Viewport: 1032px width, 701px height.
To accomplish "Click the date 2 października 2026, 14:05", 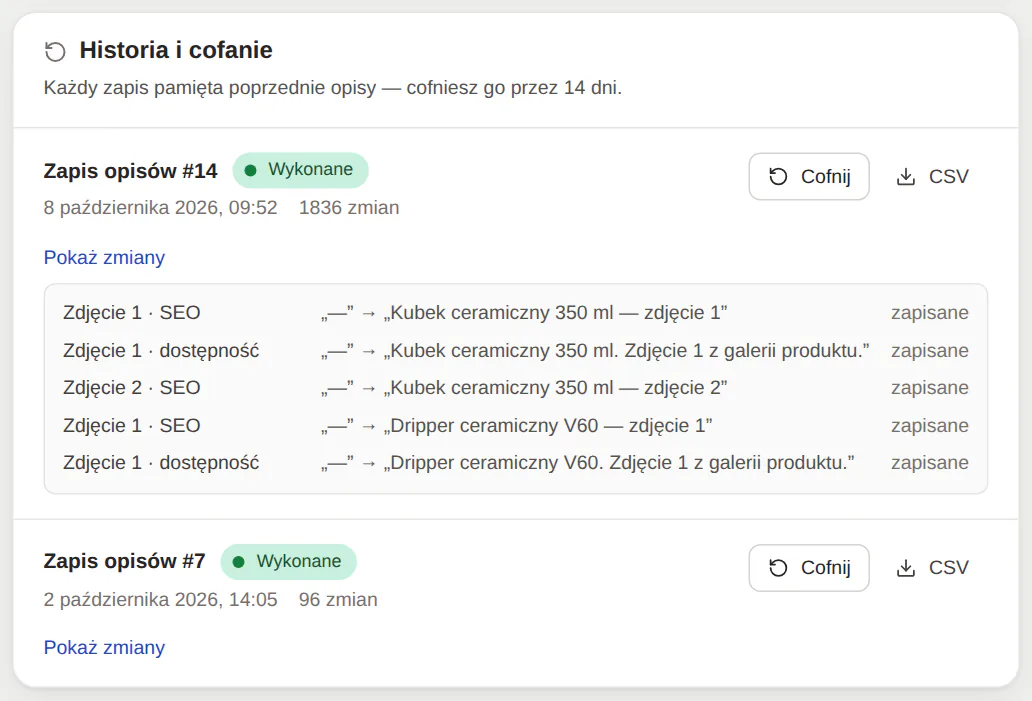I will tap(161, 600).
